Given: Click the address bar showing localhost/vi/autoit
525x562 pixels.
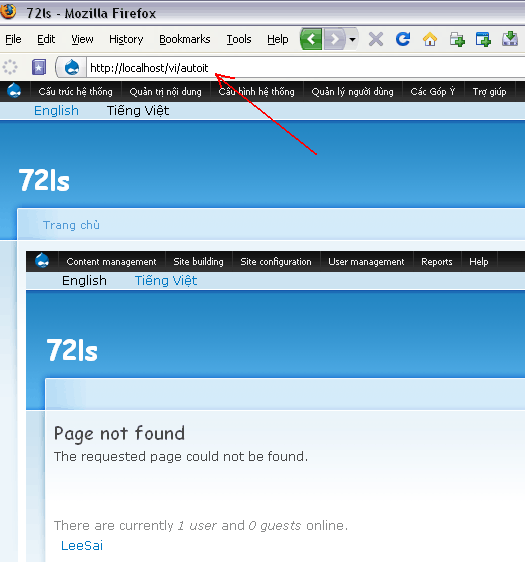Looking at the screenshot, I should (x=305, y=67).
